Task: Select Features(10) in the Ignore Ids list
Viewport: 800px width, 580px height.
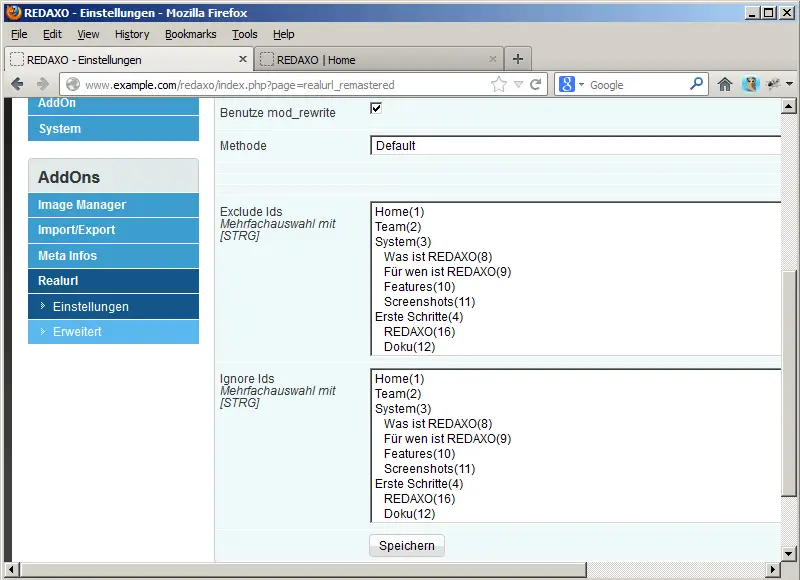Action: (x=576, y=454)
